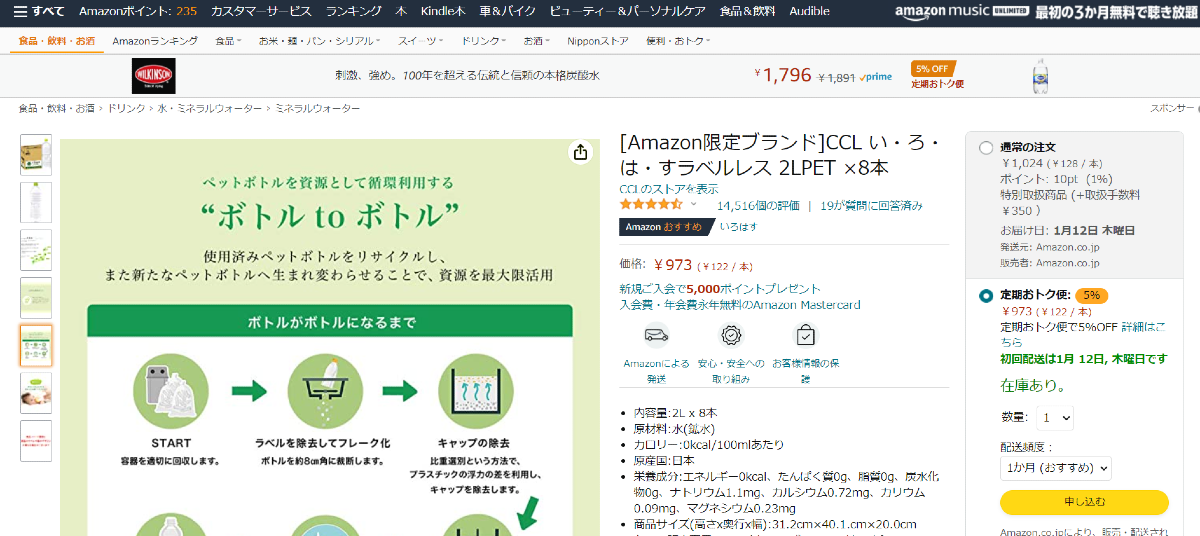This screenshot has width=1200, height=536.
Task: Open 19が質問に回答済み link
Action: [871, 205]
